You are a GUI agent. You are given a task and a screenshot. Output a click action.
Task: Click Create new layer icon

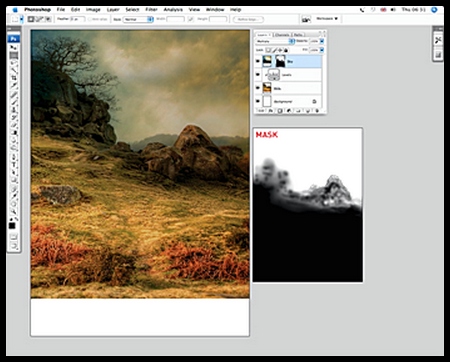point(308,111)
